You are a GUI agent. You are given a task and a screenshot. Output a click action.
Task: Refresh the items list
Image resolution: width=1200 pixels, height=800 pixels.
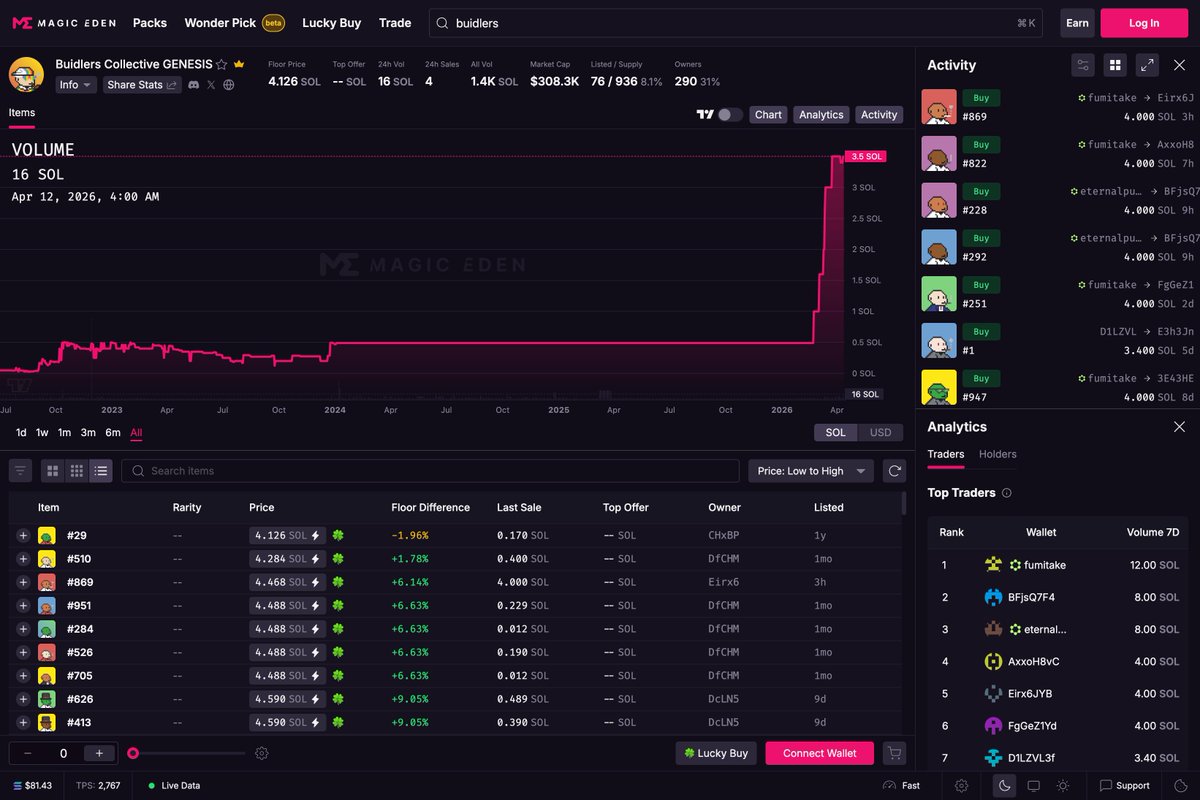click(894, 471)
